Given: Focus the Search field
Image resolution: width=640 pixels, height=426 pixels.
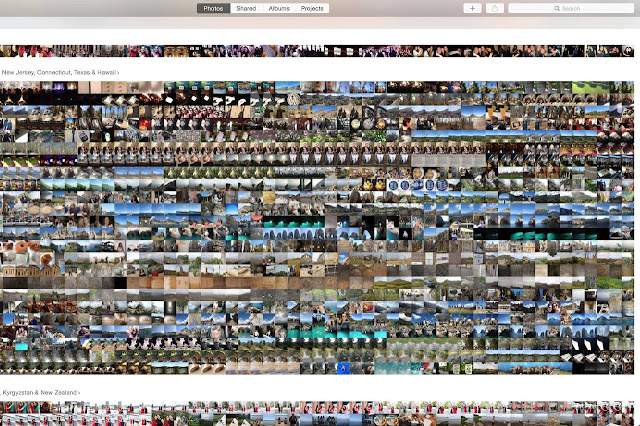Looking at the screenshot, I should 571,8.
